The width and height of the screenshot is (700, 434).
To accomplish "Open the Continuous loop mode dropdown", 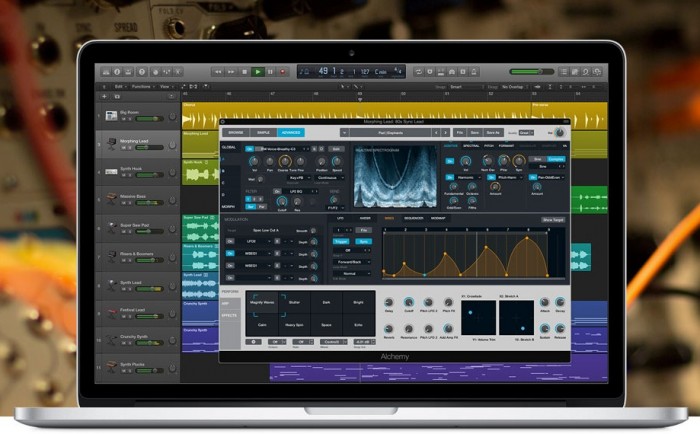I will coord(329,178).
